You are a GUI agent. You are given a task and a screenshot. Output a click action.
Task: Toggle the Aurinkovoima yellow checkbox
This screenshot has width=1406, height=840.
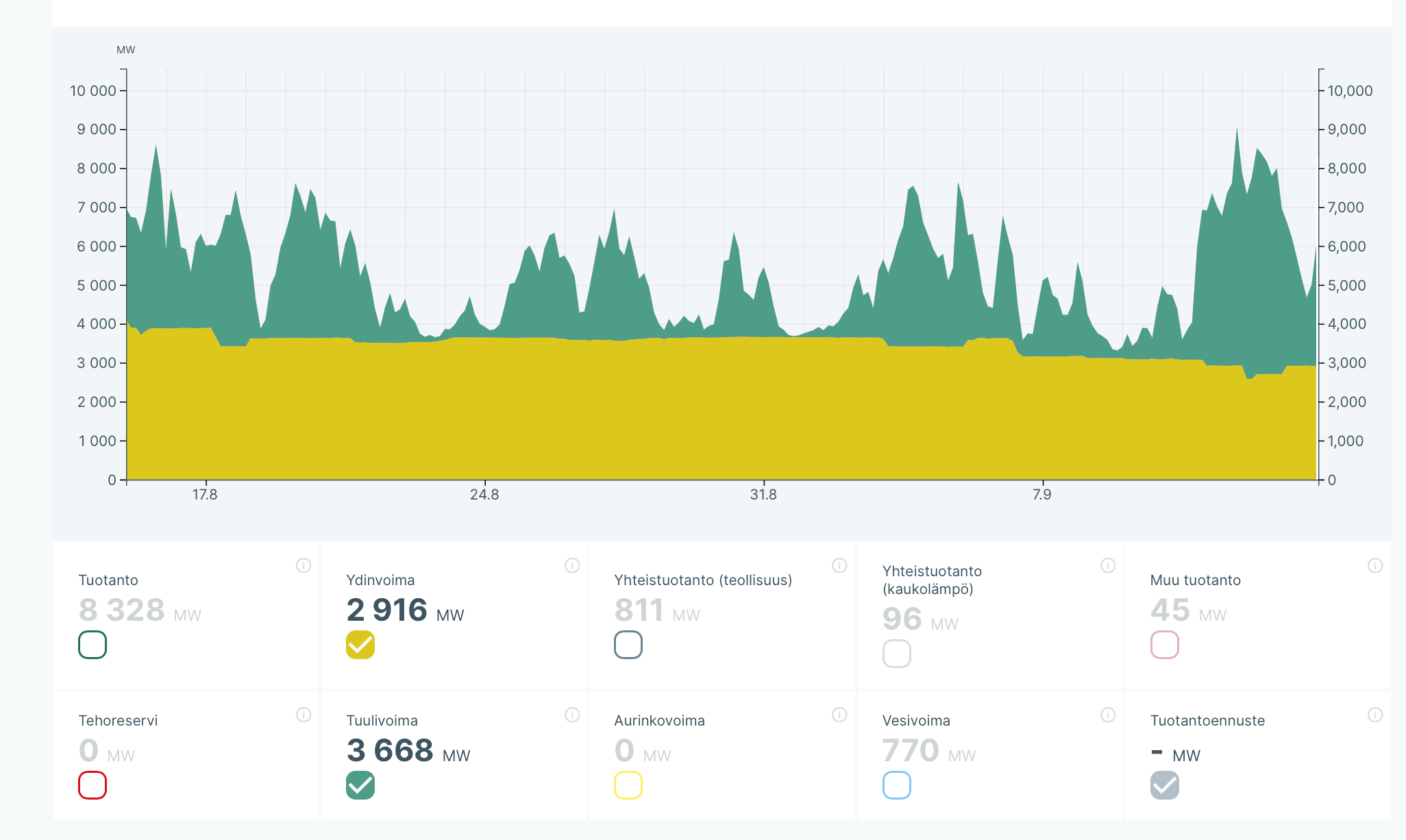(628, 785)
